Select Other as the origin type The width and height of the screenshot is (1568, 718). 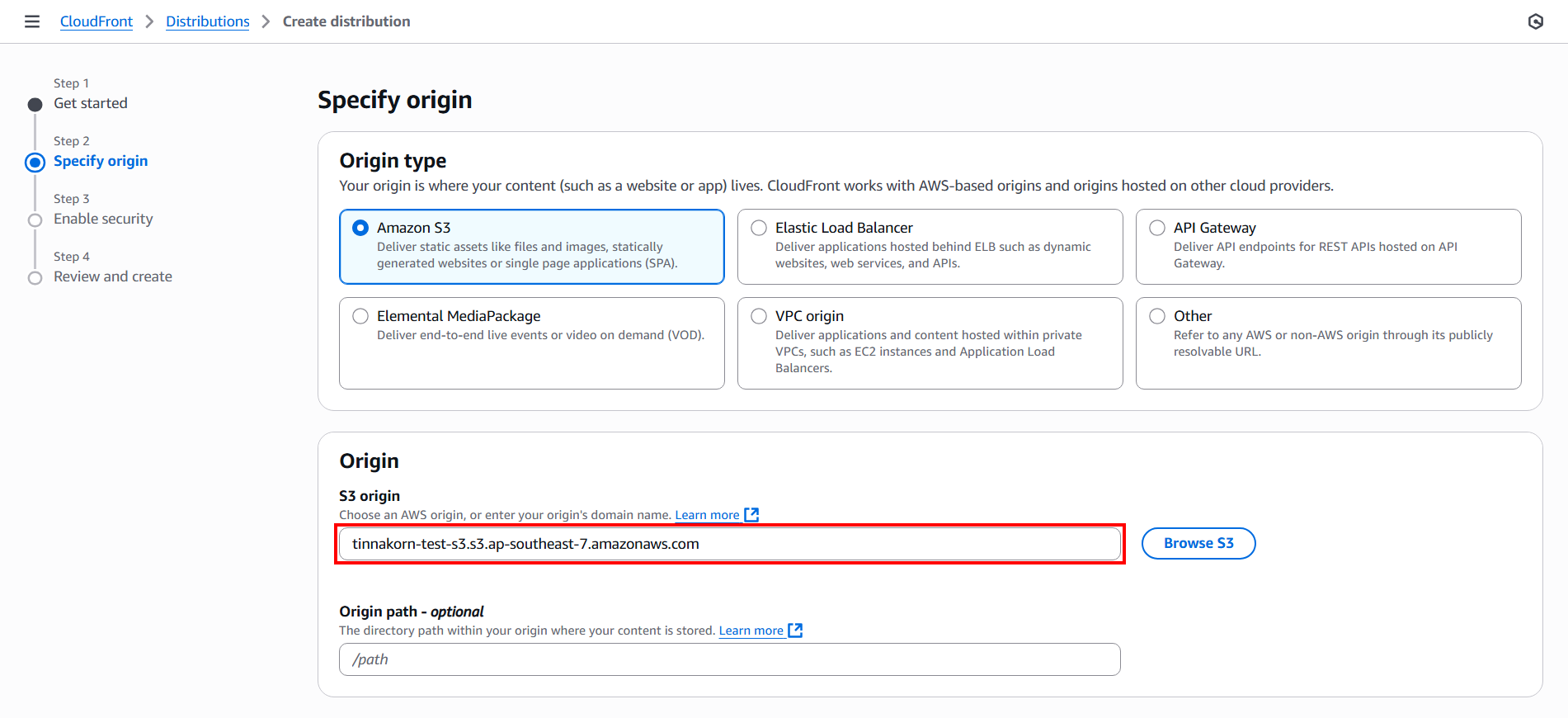point(1157,316)
